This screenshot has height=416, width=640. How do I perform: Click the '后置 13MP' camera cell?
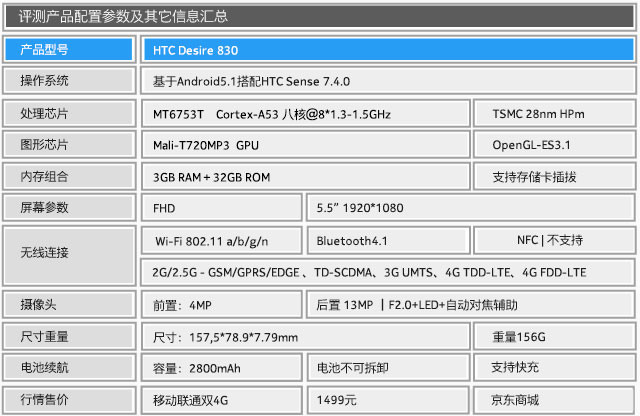[471, 304]
